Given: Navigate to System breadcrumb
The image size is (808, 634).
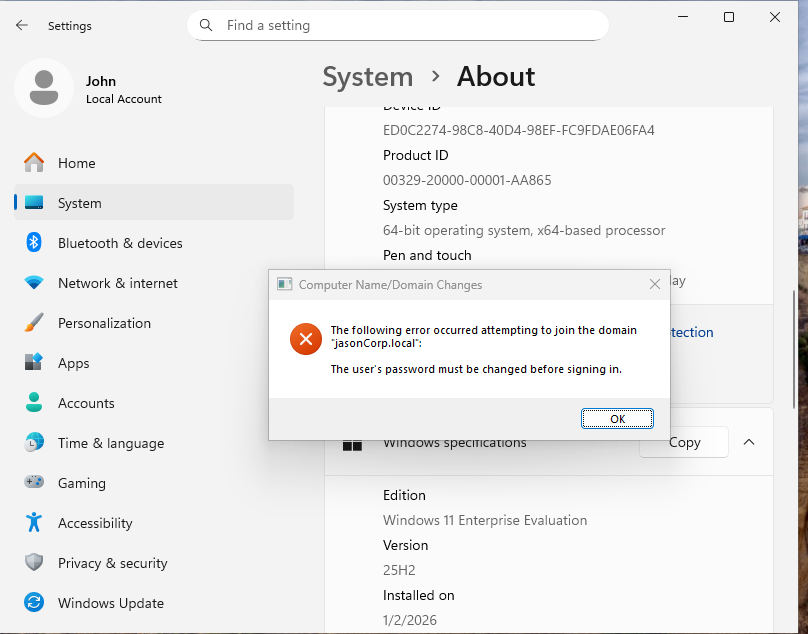Looking at the screenshot, I should pos(367,77).
